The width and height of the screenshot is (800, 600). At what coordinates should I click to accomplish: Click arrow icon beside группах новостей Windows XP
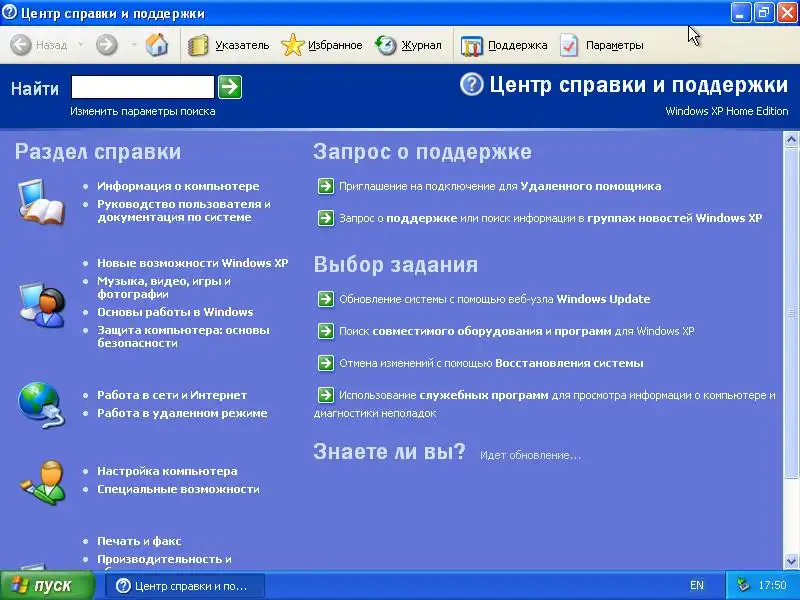(326, 218)
